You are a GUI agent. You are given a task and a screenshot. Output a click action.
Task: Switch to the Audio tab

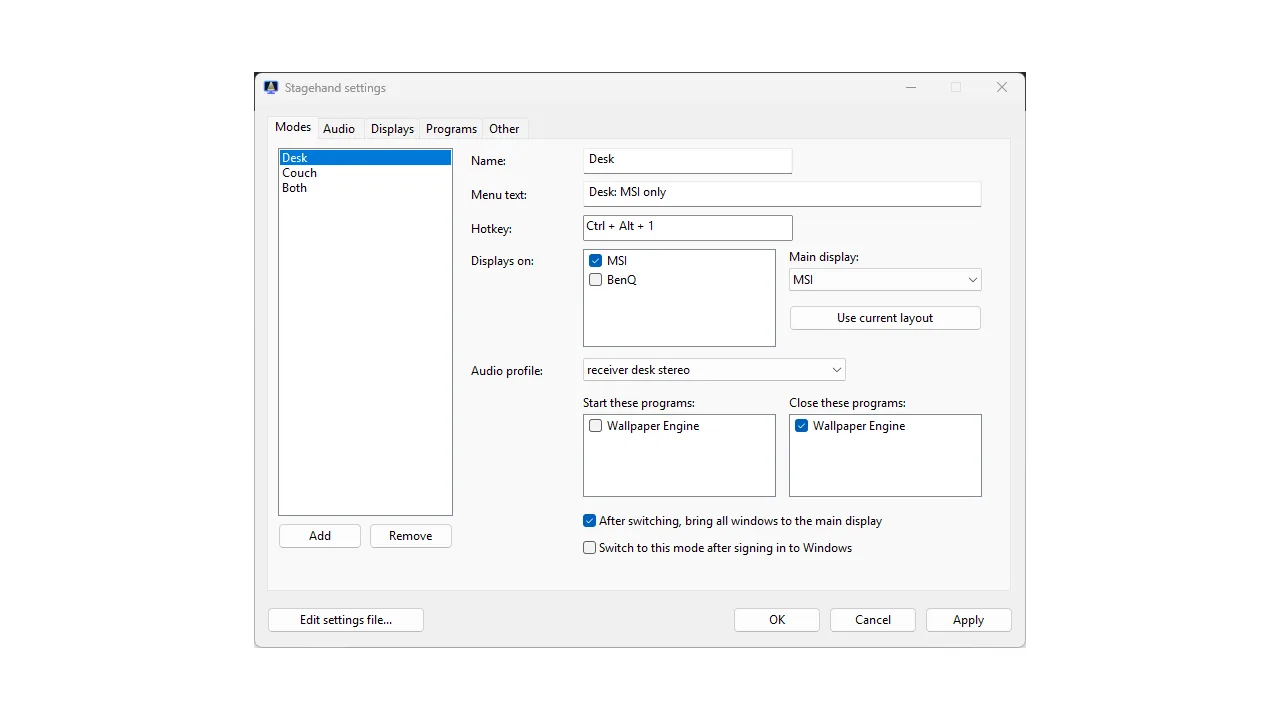pos(339,129)
